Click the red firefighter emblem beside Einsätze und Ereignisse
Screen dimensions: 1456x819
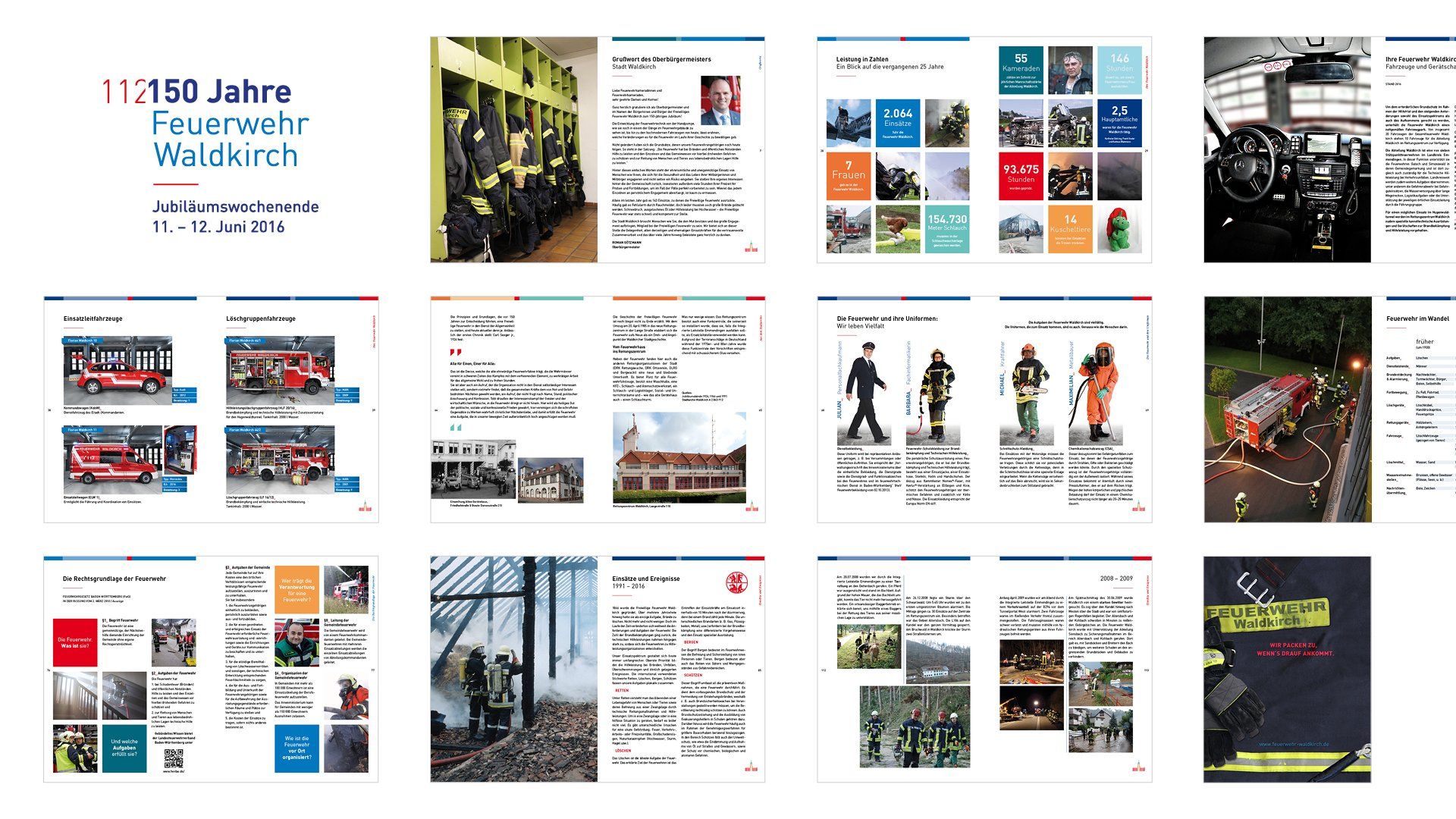coord(736,584)
